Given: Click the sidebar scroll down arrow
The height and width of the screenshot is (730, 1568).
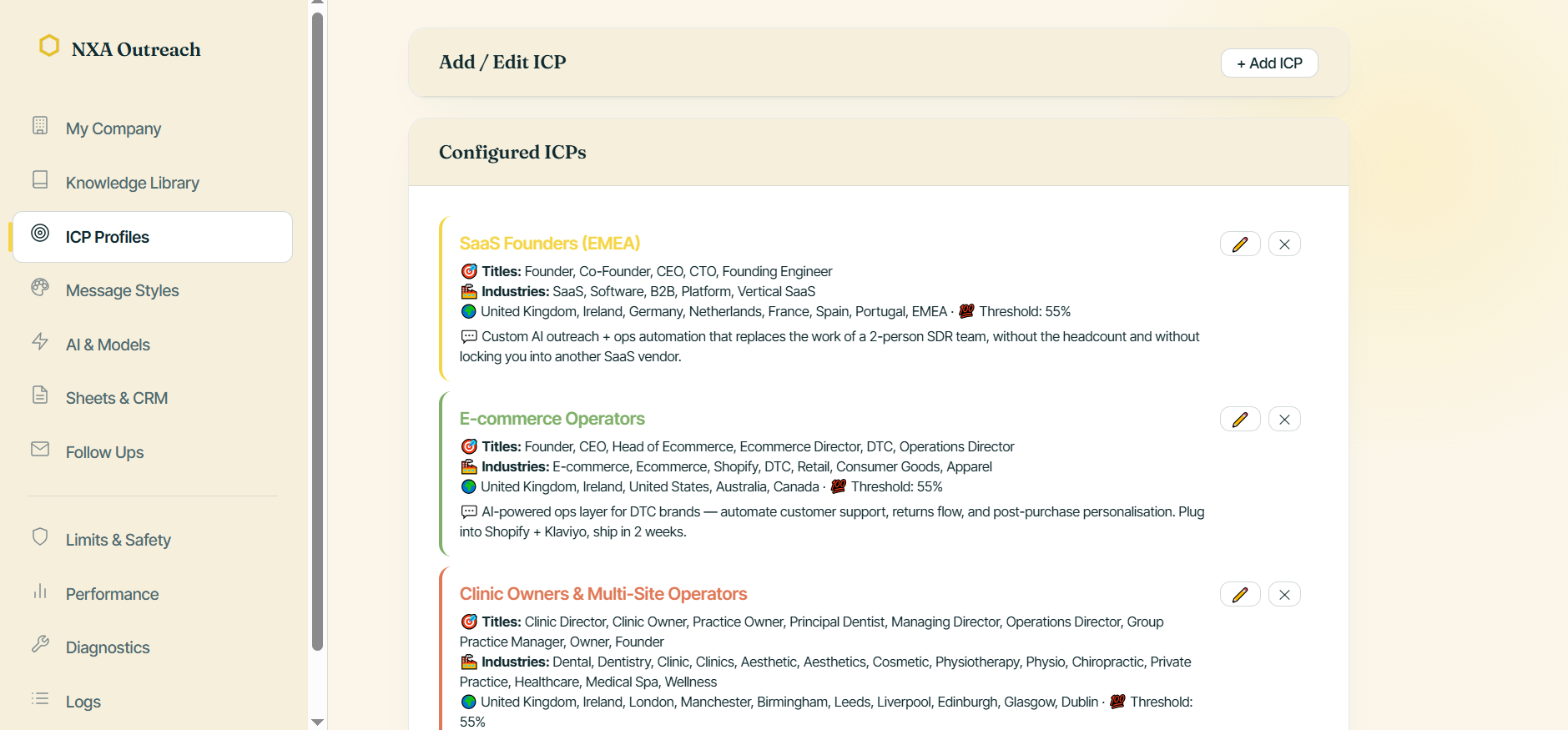Looking at the screenshot, I should coord(317,722).
